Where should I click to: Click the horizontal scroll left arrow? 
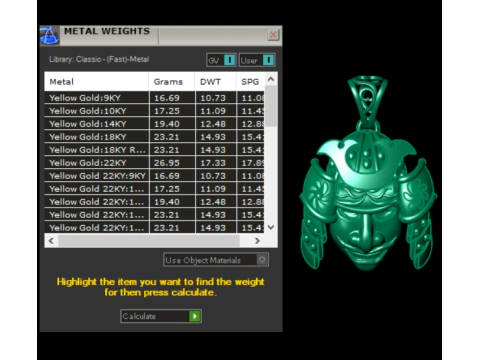click(51, 241)
